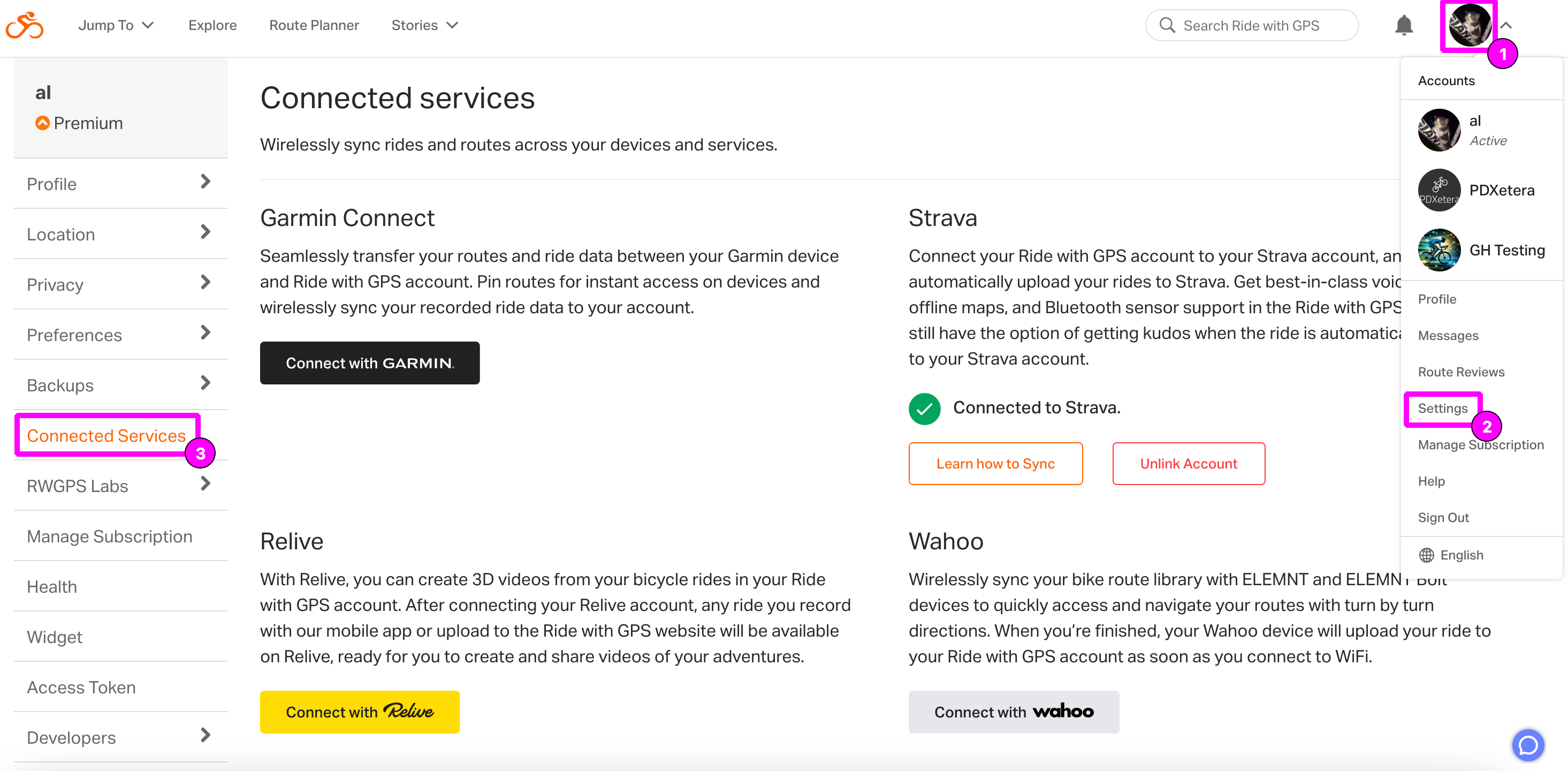Click the globe language icon

tap(1426, 555)
